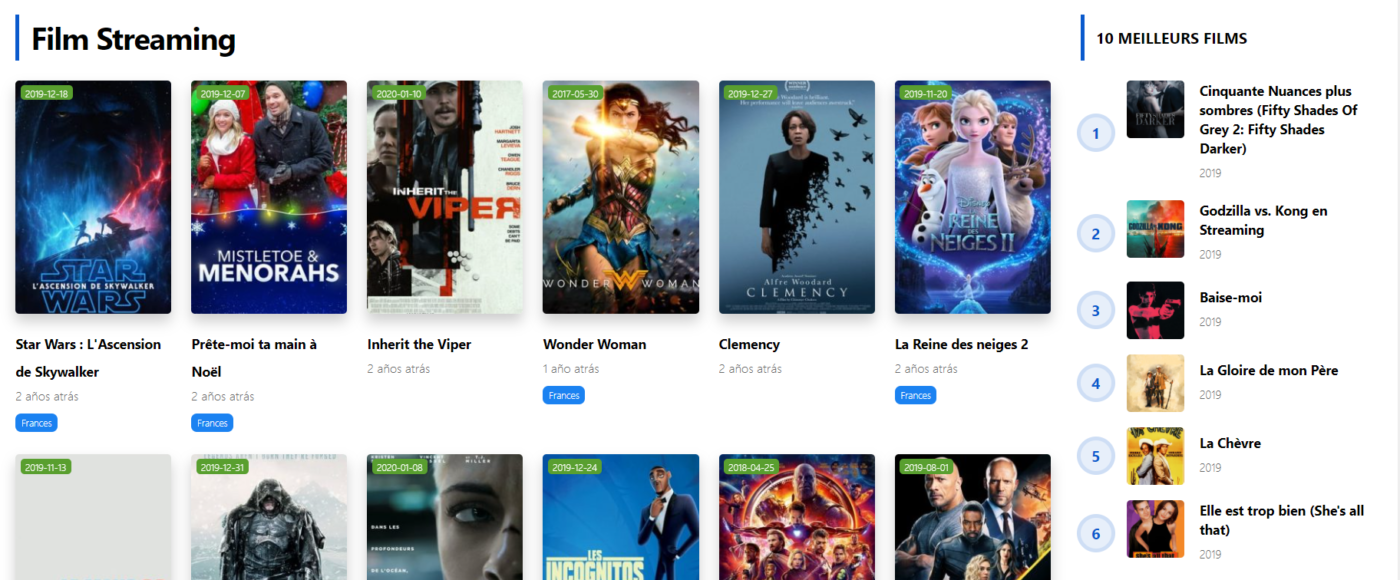Open Baise-moi sidebar thumbnail
Image resolution: width=1400 pixels, height=580 pixels.
pyautogui.click(x=1155, y=310)
